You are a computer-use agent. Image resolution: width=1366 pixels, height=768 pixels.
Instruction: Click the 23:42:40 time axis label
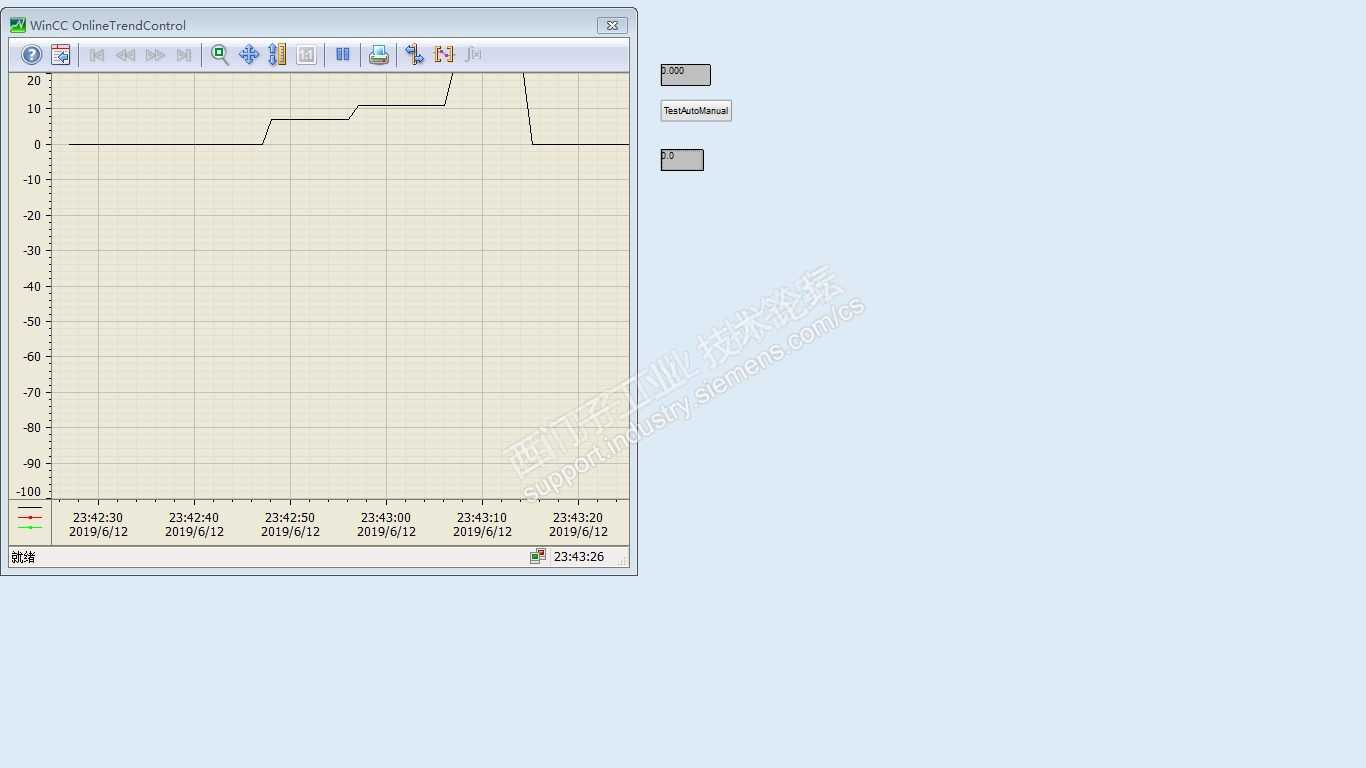tap(194, 518)
